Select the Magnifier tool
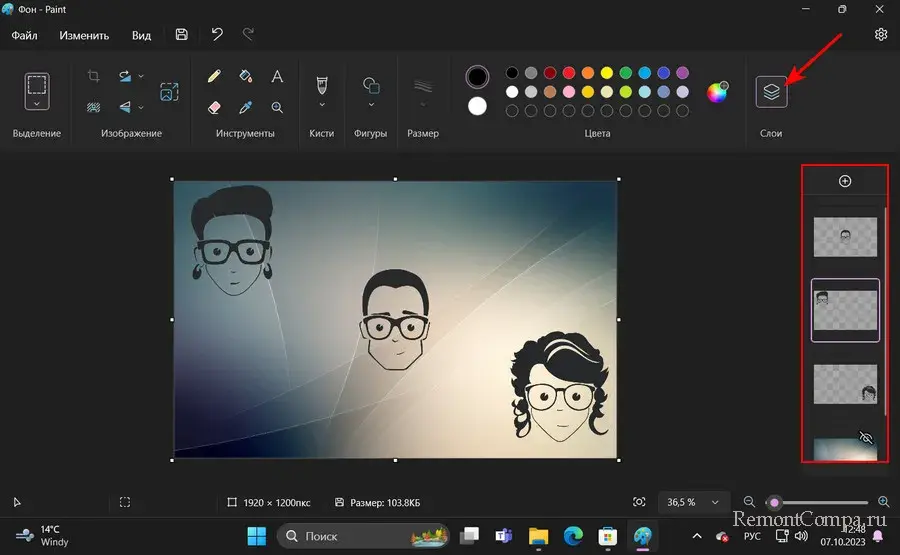The width and height of the screenshot is (900, 555). click(x=277, y=107)
